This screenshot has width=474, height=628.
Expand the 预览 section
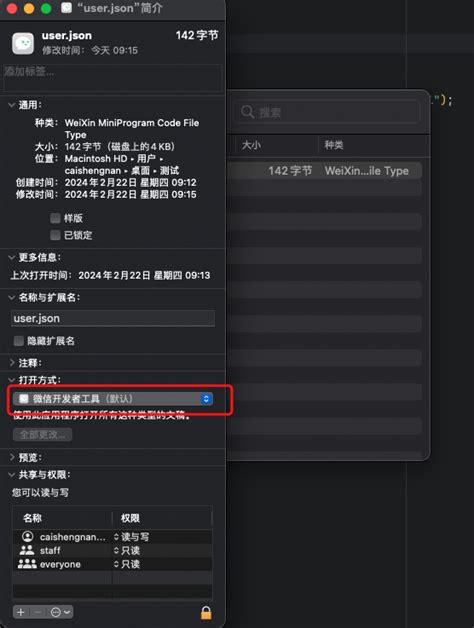coord(12,457)
